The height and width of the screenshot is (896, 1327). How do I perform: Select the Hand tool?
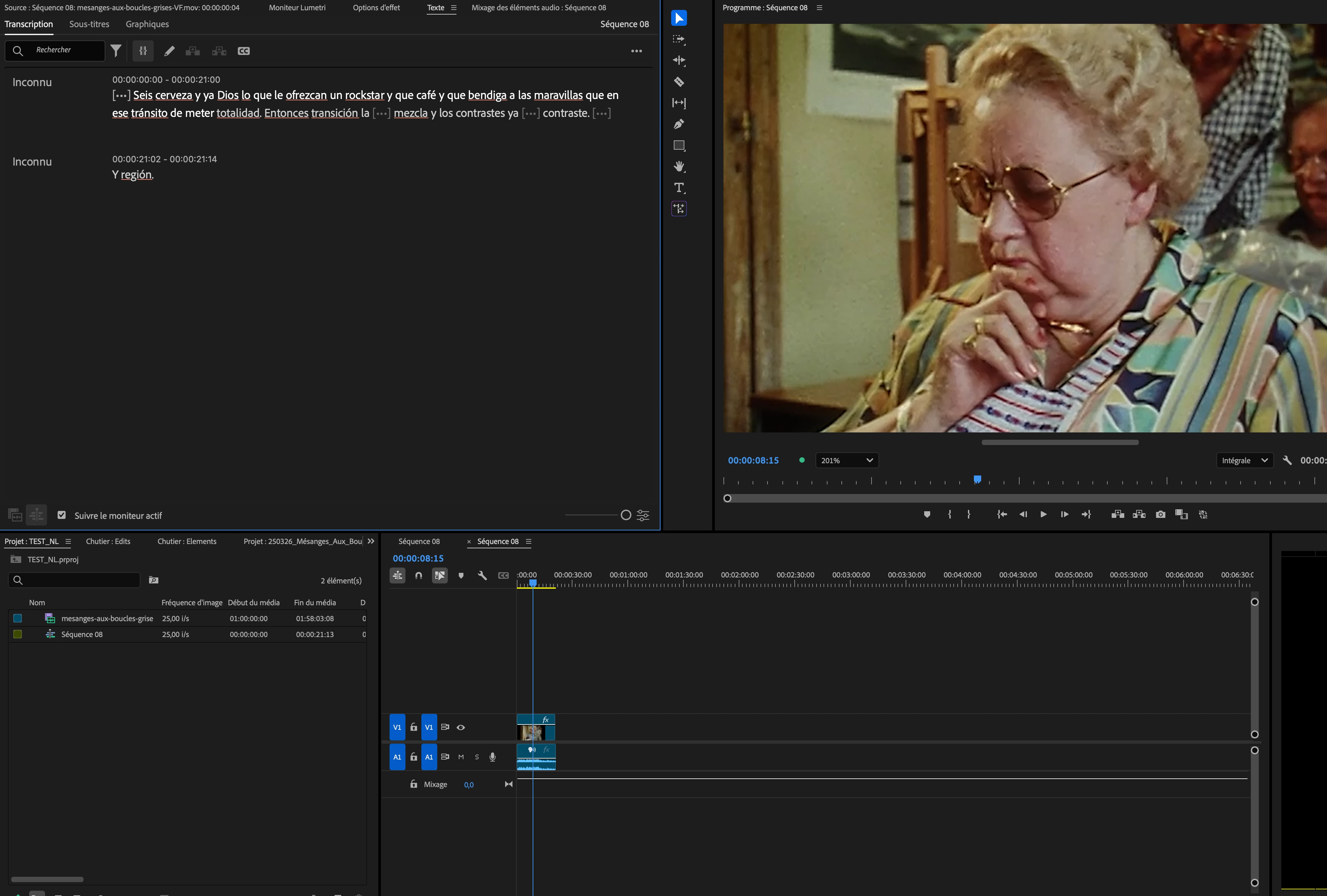point(679,167)
